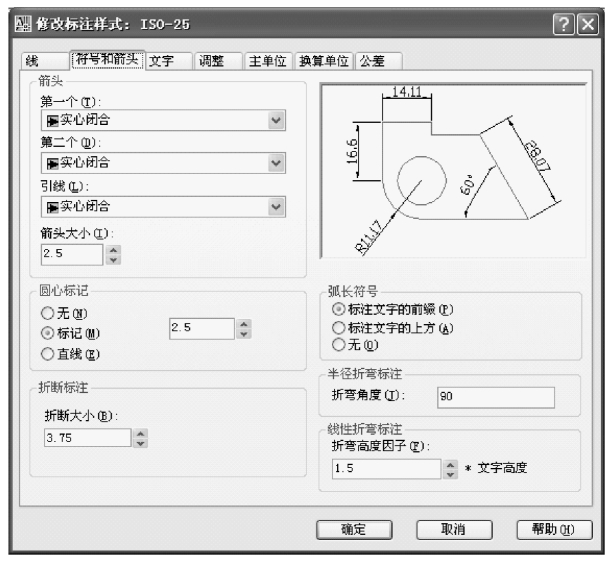
Task: Click the 箭头大小 value field
Action: [72, 255]
